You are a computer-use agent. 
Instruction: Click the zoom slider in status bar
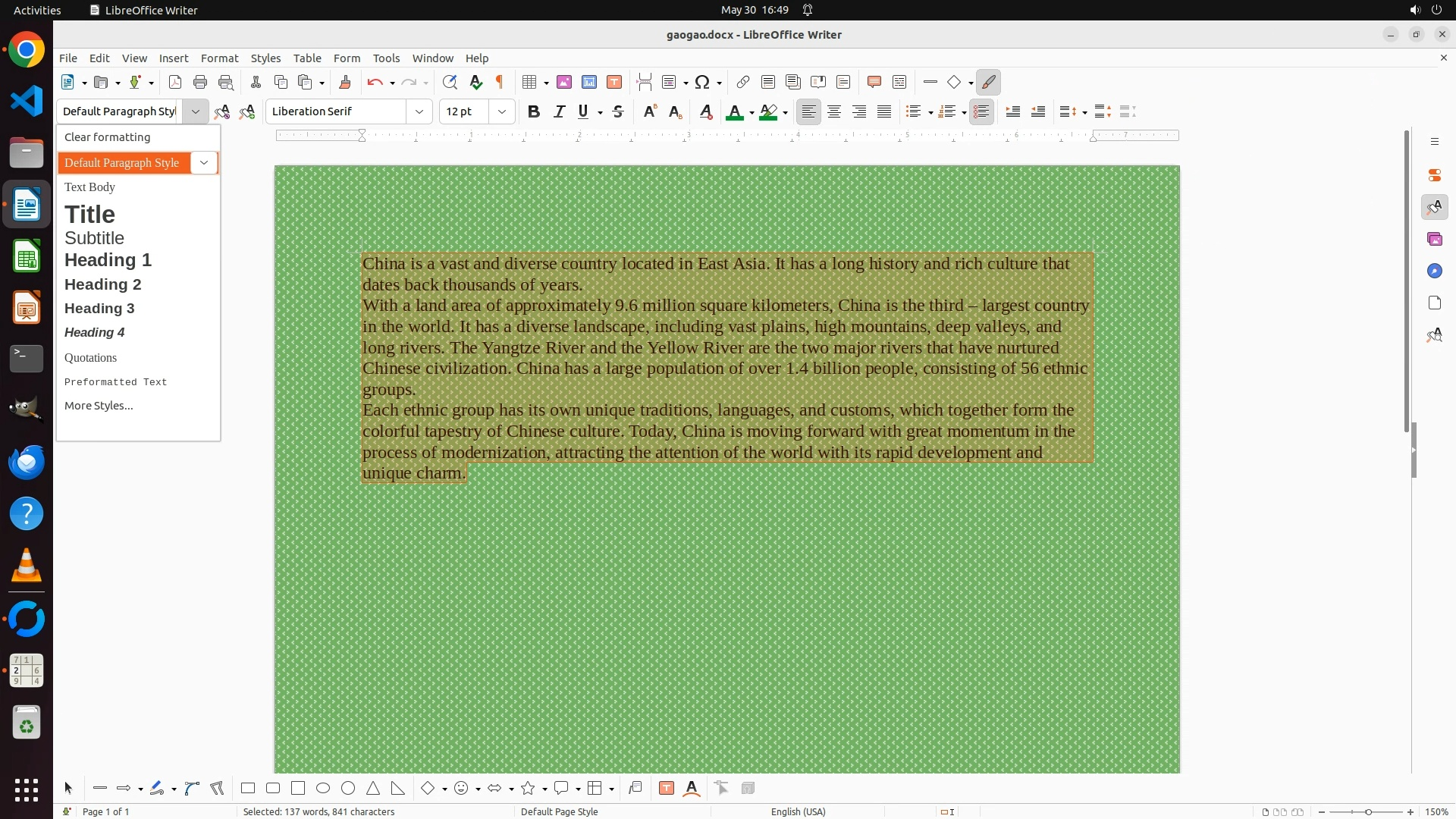click(x=1368, y=811)
